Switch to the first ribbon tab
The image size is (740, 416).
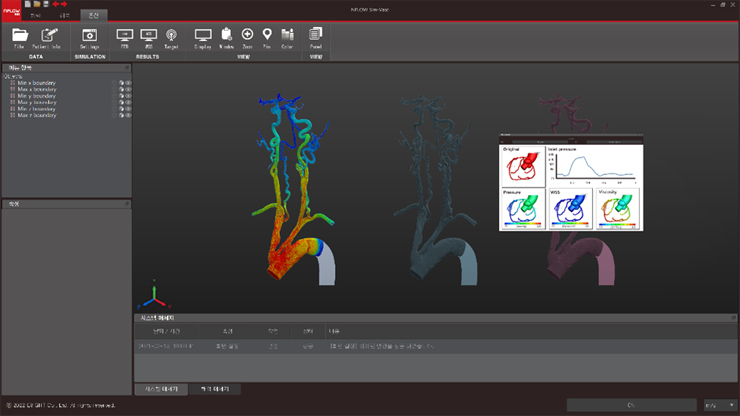click(x=36, y=17)
